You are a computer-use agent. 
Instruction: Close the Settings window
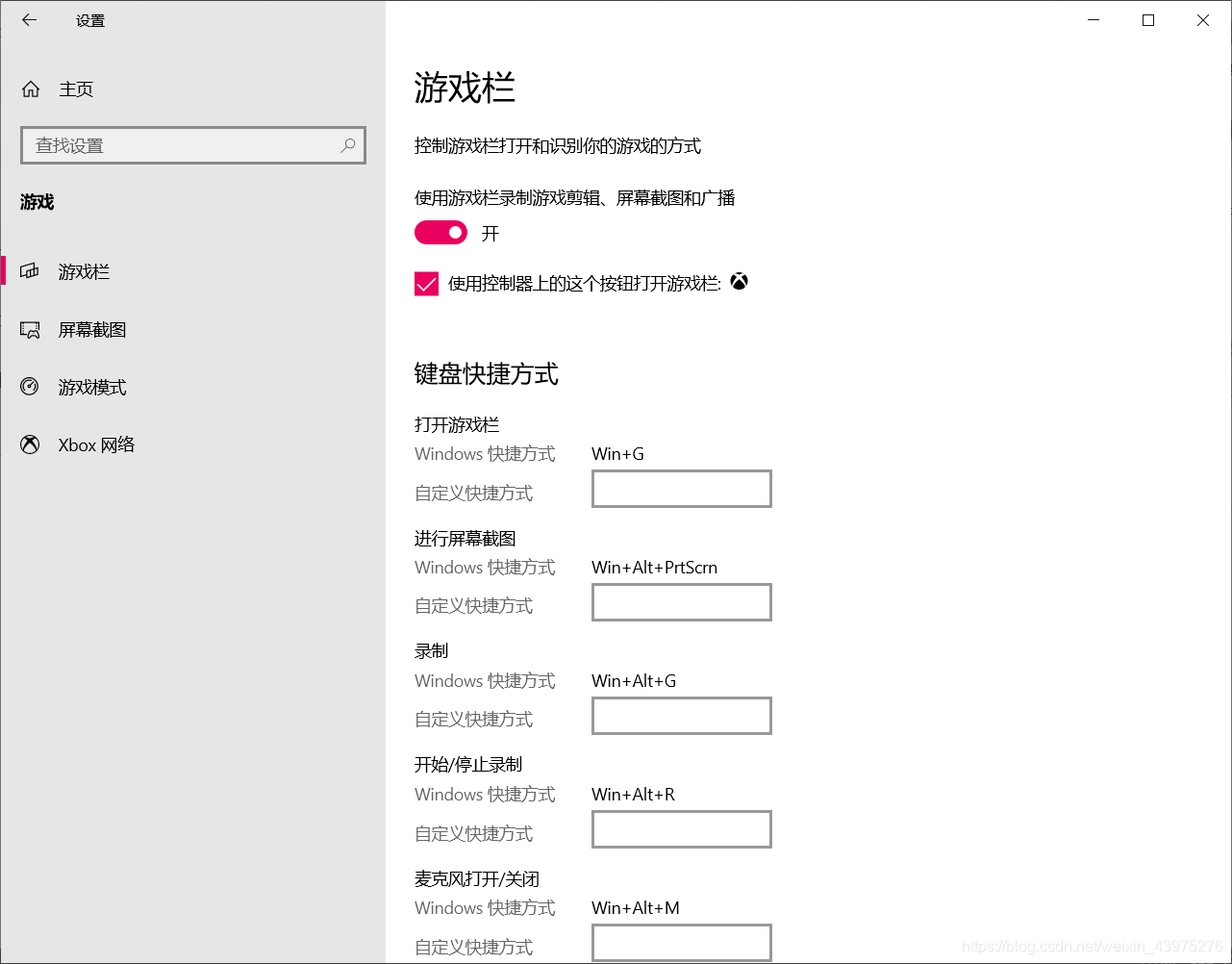(x=1203, y=19)
